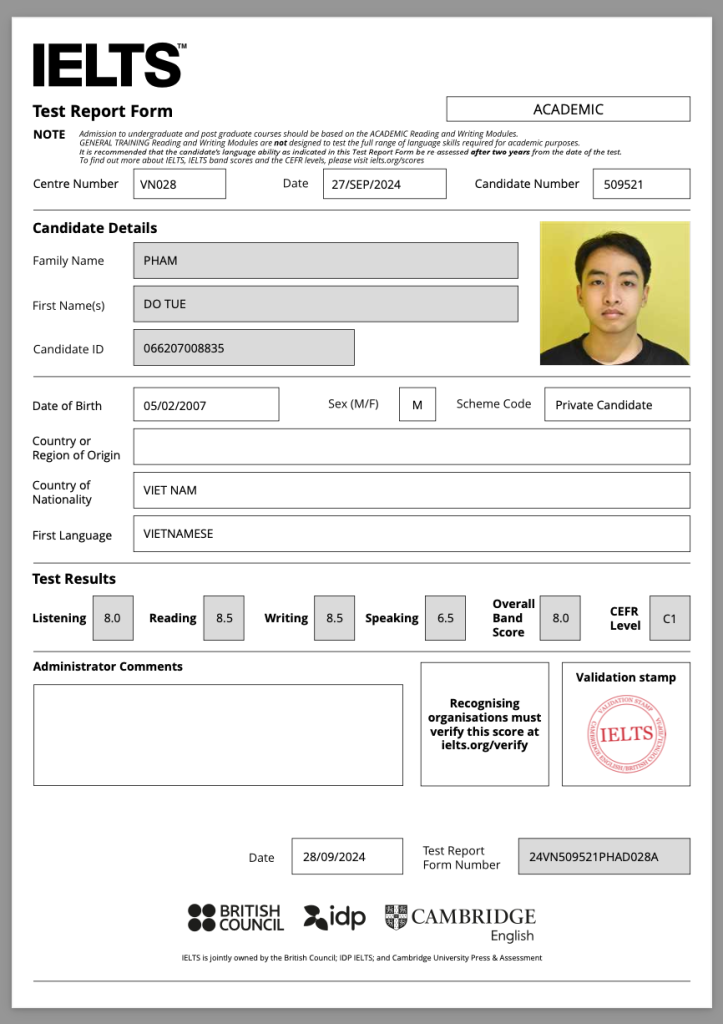Click the bold 'NOTE' label

(49, 135)
